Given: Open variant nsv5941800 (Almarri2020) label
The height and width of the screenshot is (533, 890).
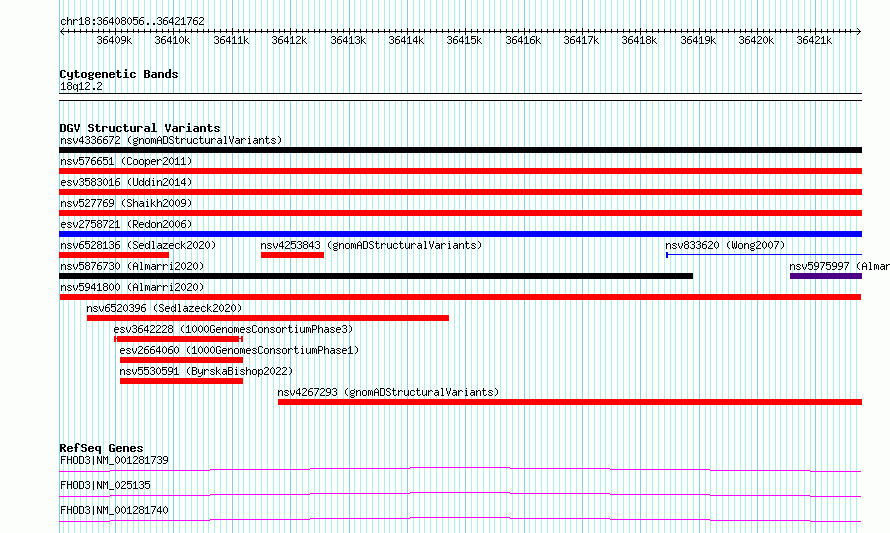Looking at the screenshot, I should coord(132,287).
